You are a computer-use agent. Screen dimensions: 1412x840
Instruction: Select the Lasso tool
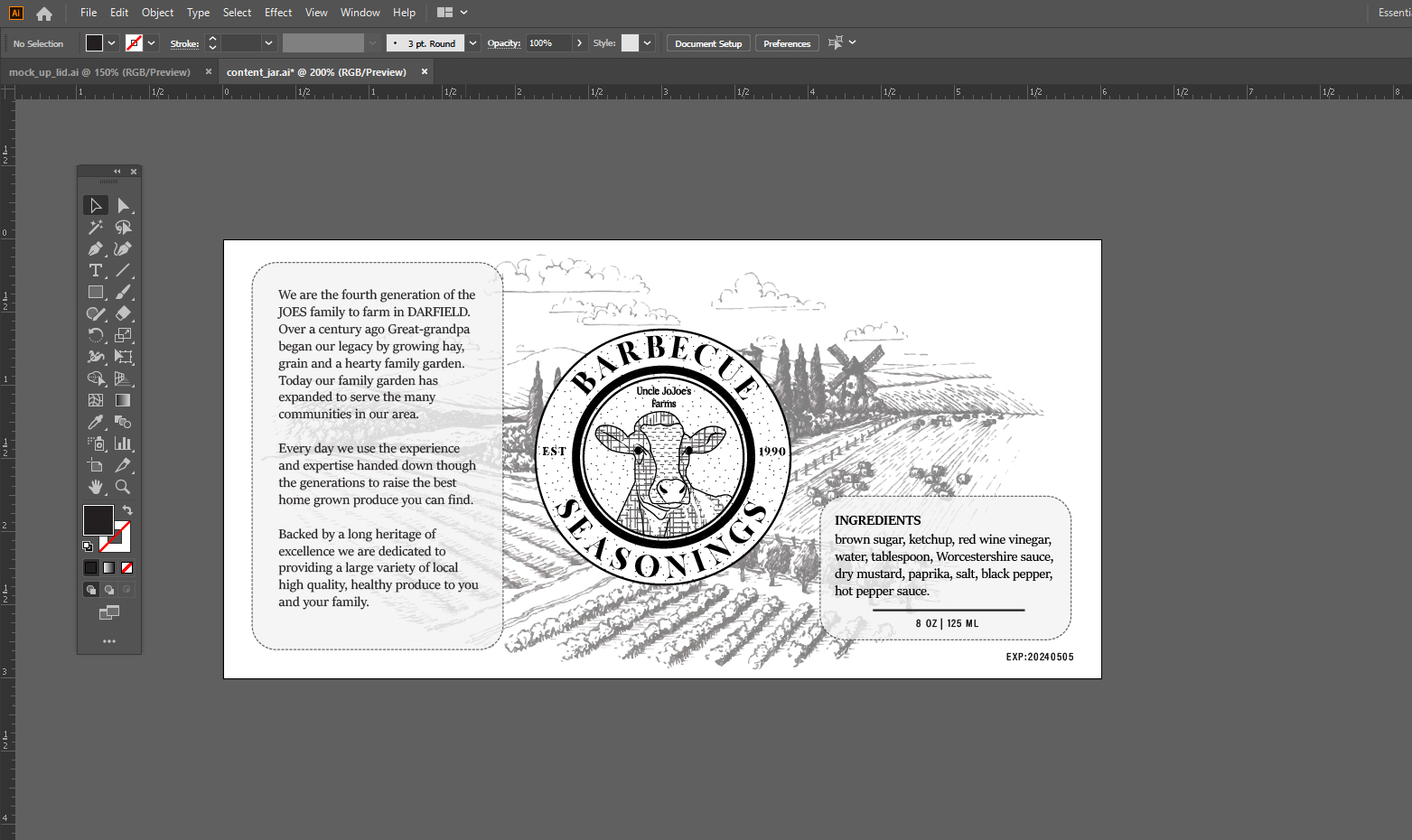coord(124,228)
